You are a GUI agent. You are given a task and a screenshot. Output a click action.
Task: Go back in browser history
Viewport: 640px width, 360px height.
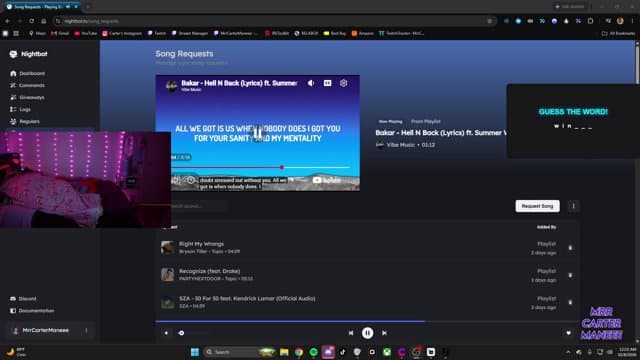pos(7,21)
